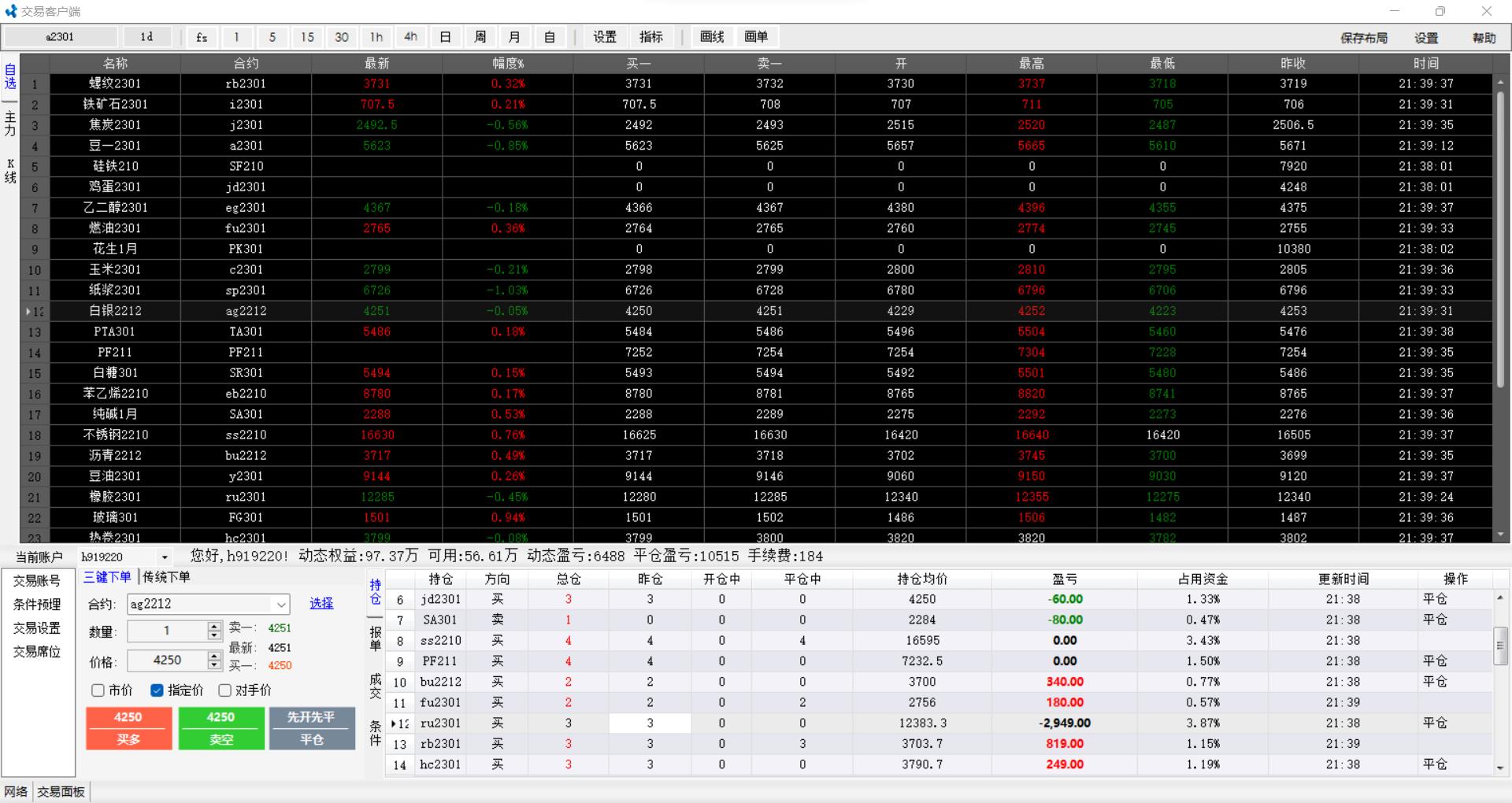The width and height of the screenshot is (1512, 803).
Task: Switch to the 持仓 positions tab
Action: point(376,591)
